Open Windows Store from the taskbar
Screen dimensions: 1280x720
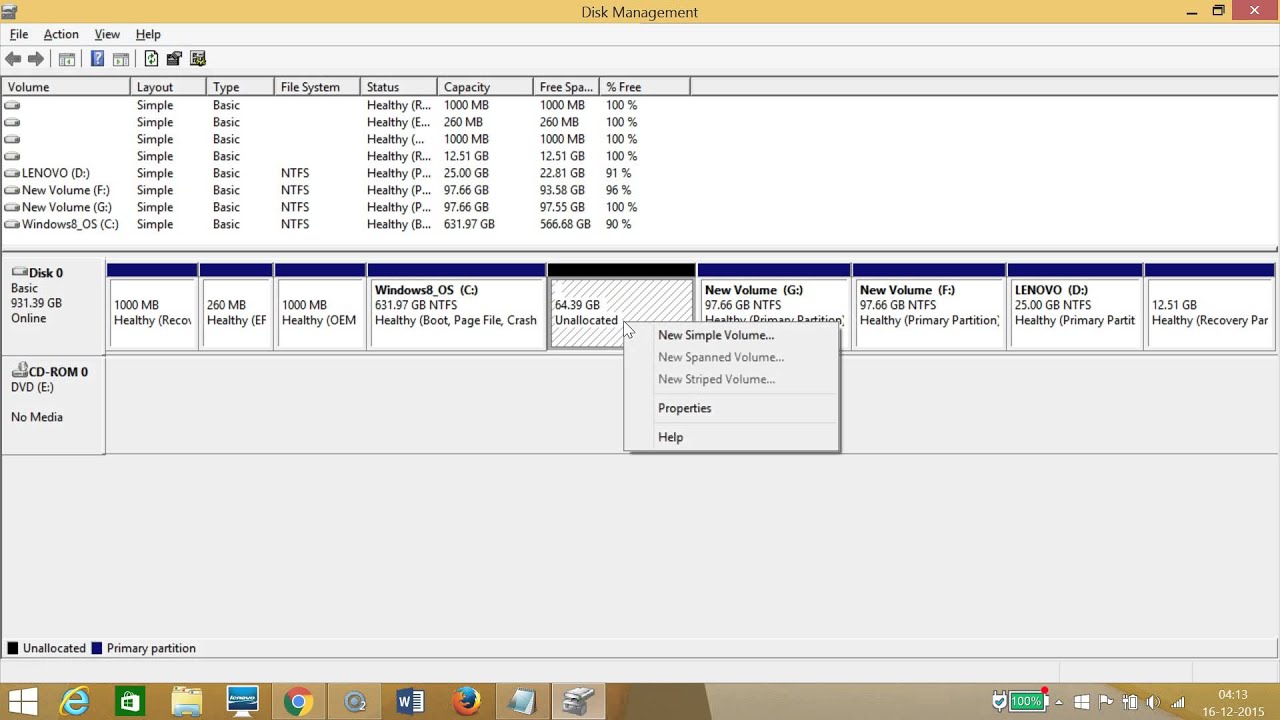[x=129, y=702]
